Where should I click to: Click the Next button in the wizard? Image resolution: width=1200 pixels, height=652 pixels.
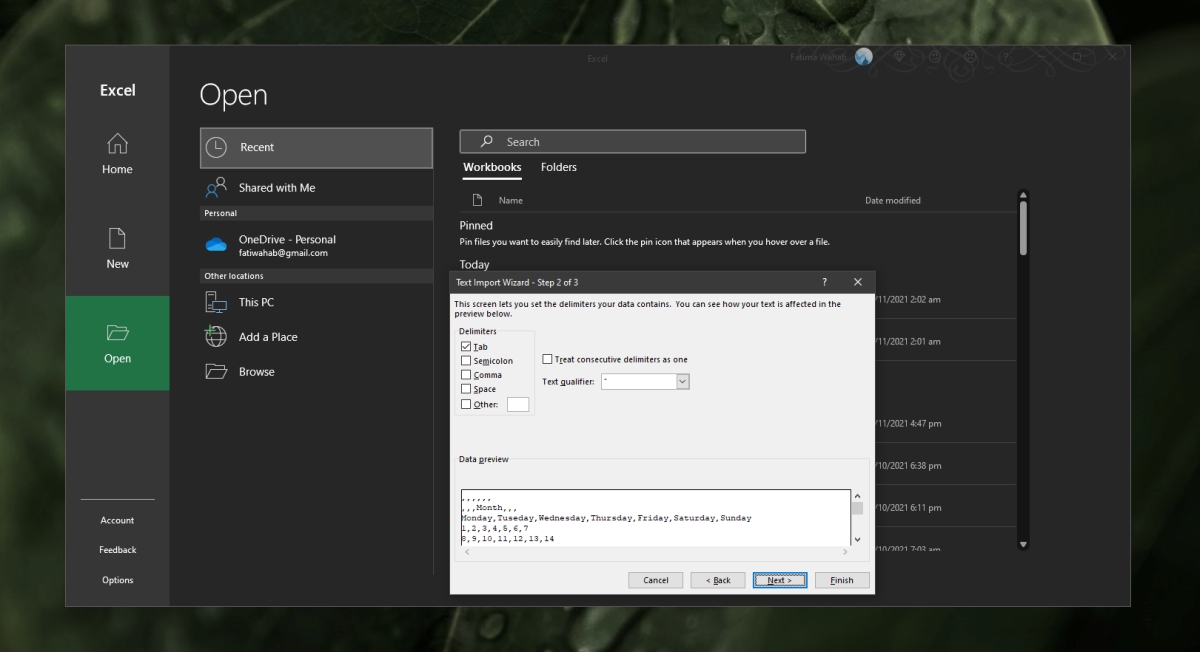pos(779,580)
